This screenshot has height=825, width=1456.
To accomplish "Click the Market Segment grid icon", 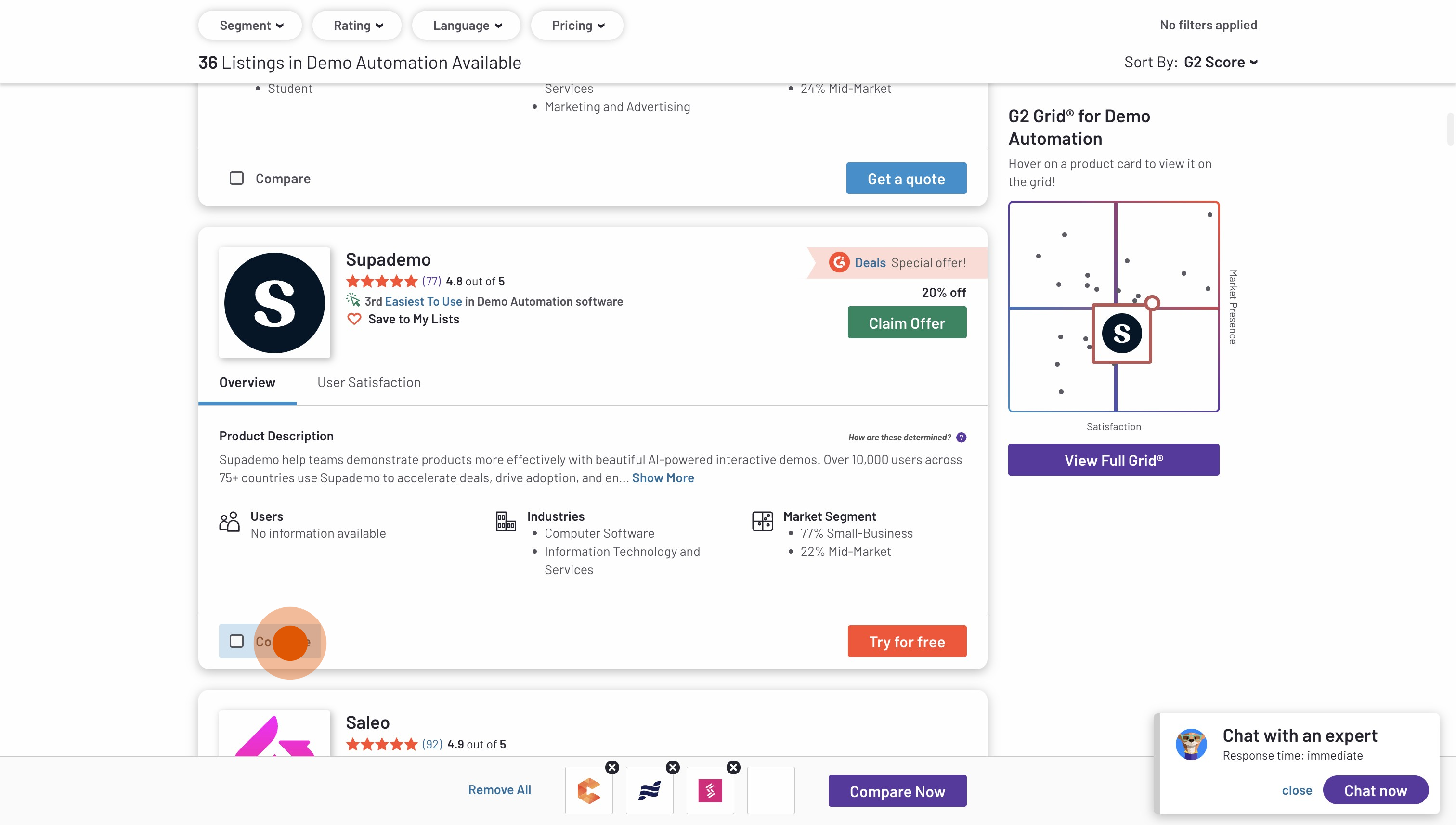I will (762, 521).
